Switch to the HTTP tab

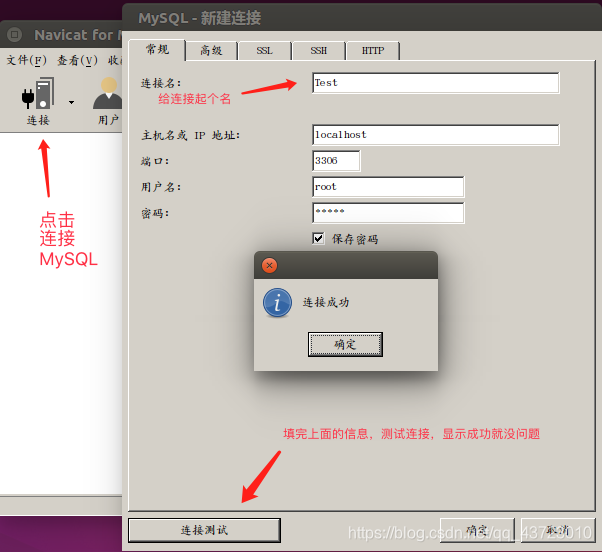[x=373, y=51]
